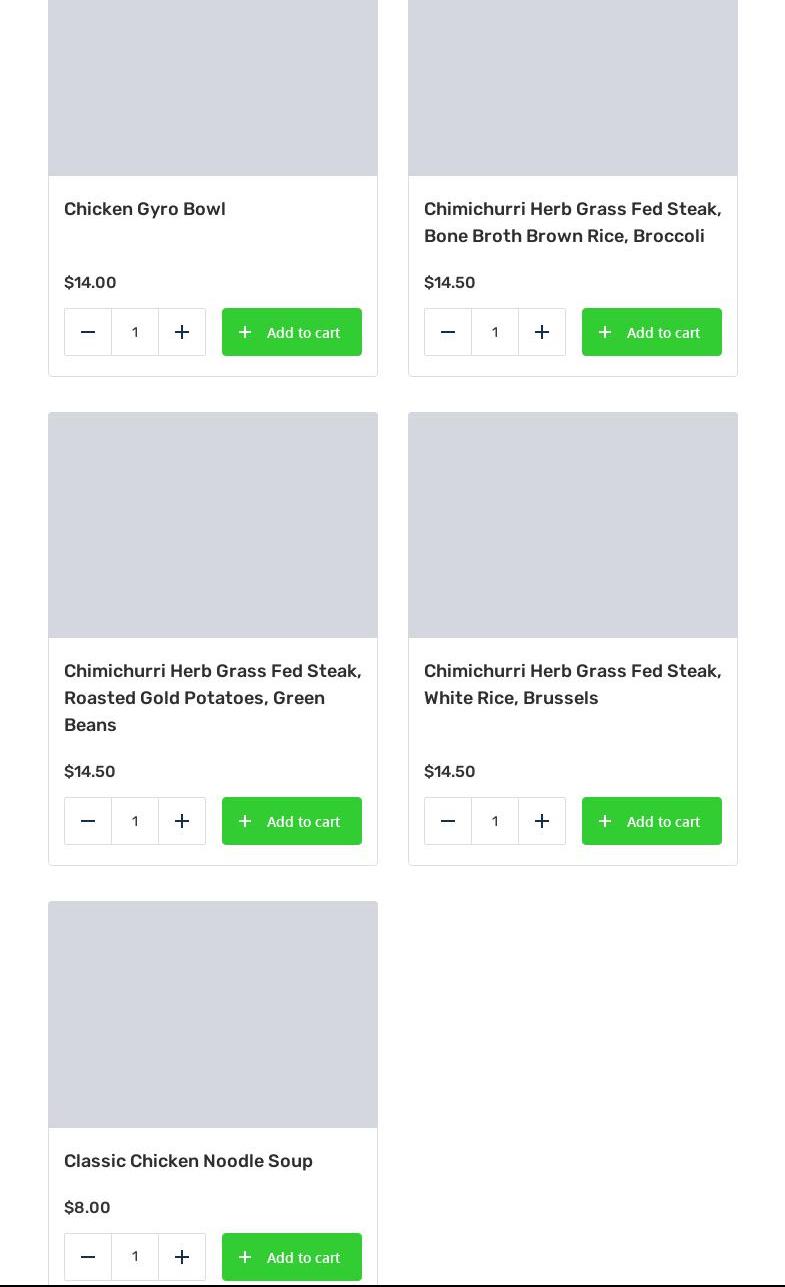Decrease Classic Chicken Noodle Soup quantity
Screen dimensions: 785x1287
tap(88, 1257)
